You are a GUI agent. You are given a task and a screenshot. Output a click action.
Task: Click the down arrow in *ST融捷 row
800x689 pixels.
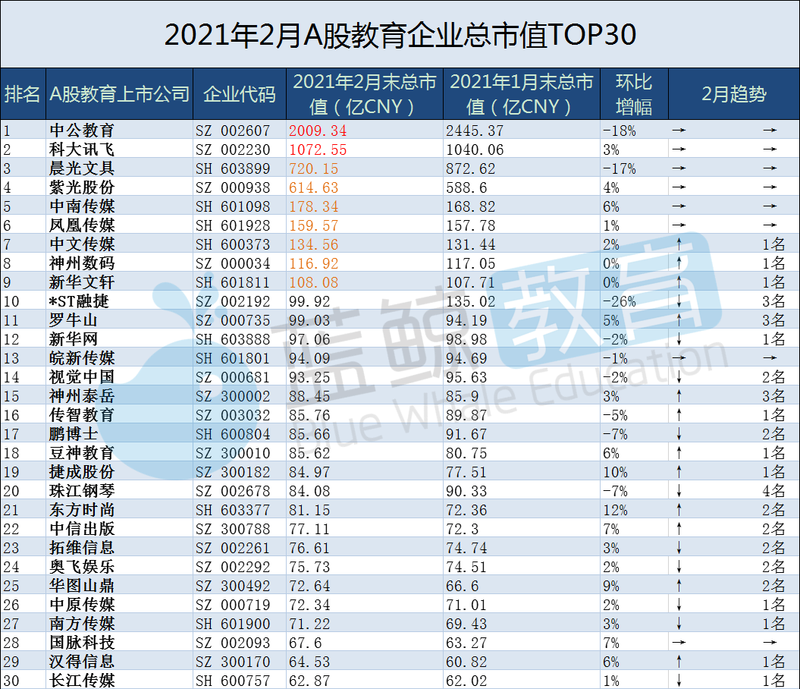click(x=679, y=301)
